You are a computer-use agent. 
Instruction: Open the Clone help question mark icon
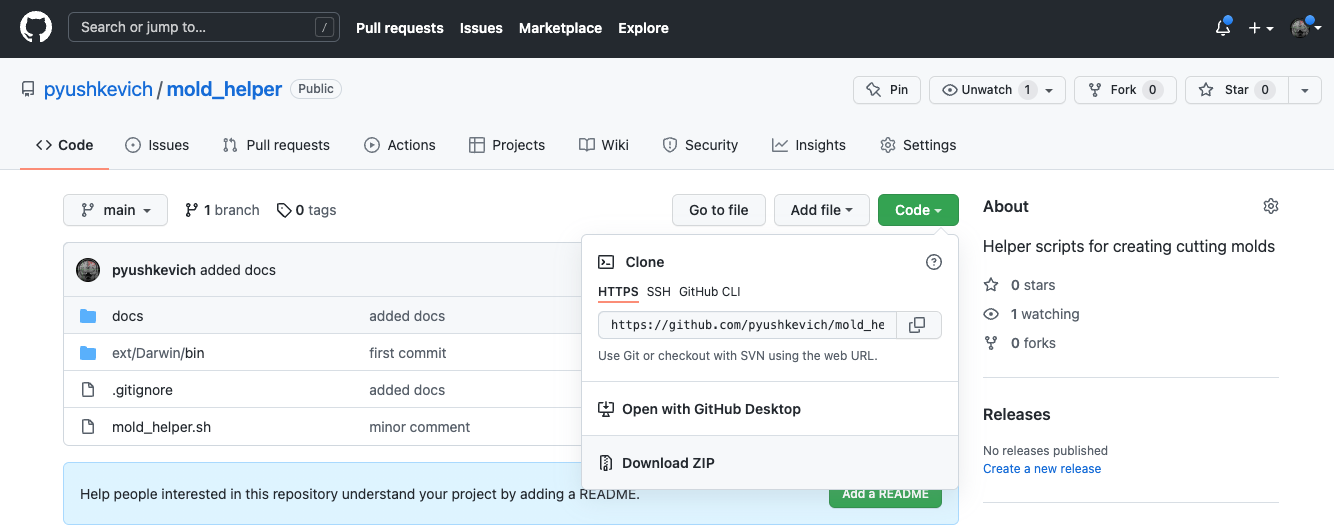tap(934, 262)
